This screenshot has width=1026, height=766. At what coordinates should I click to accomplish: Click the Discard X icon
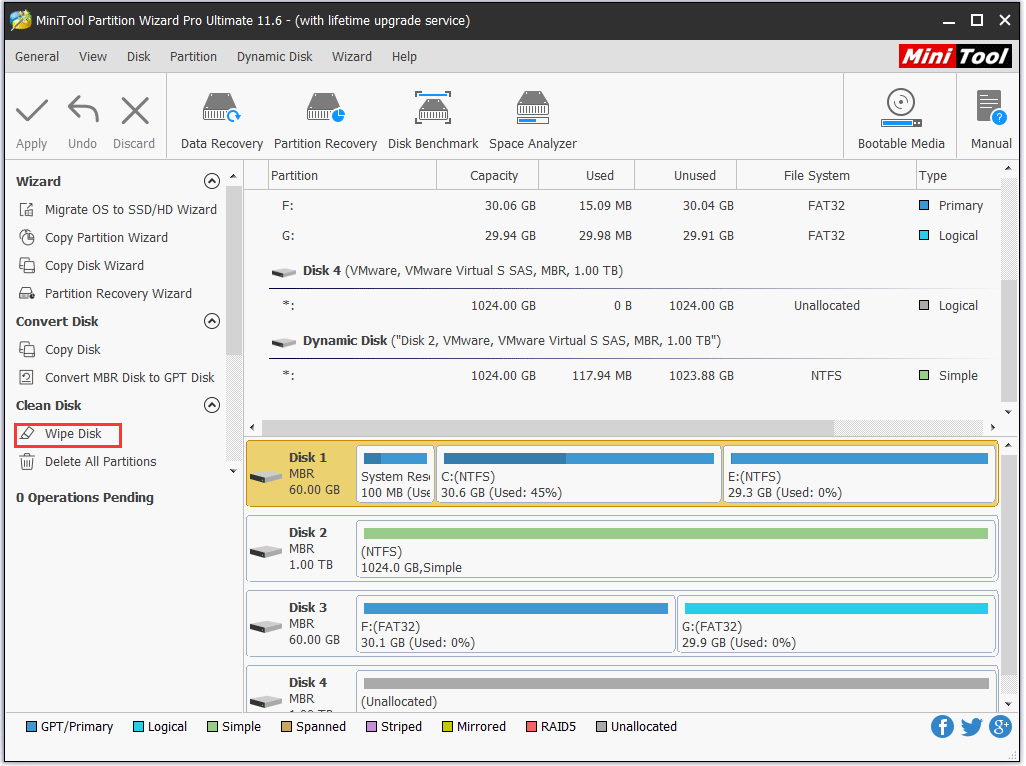click(135, 111)
